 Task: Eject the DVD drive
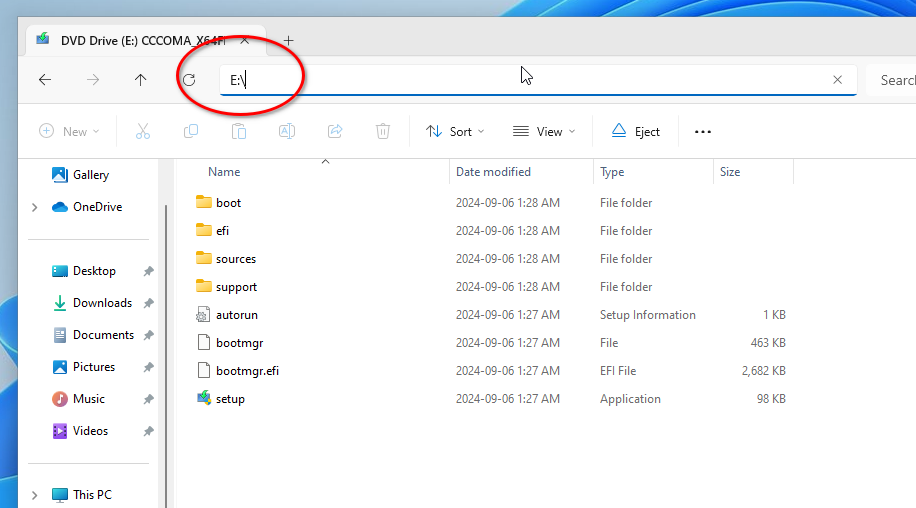(636, 131)
